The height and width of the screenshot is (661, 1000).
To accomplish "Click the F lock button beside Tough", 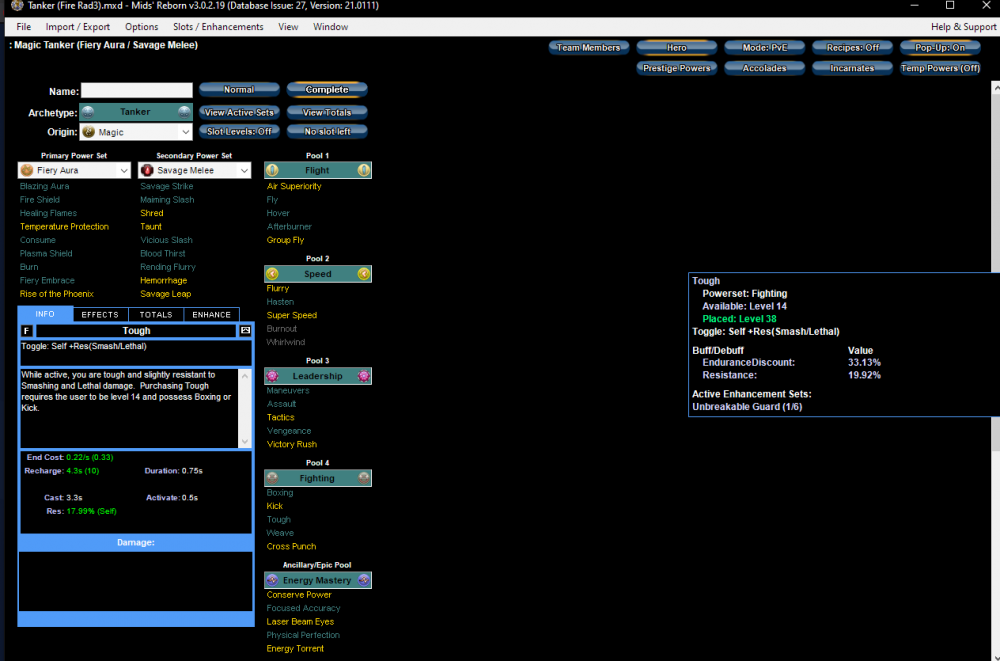I will 26,331.
